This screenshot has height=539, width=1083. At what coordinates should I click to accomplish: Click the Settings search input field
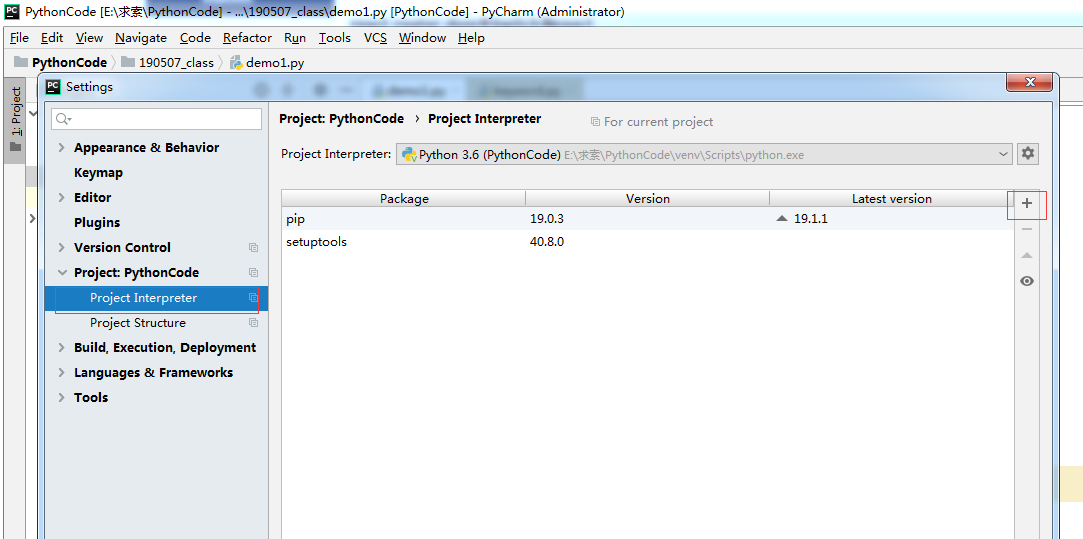pyautogui.click(x=157, y=119)
